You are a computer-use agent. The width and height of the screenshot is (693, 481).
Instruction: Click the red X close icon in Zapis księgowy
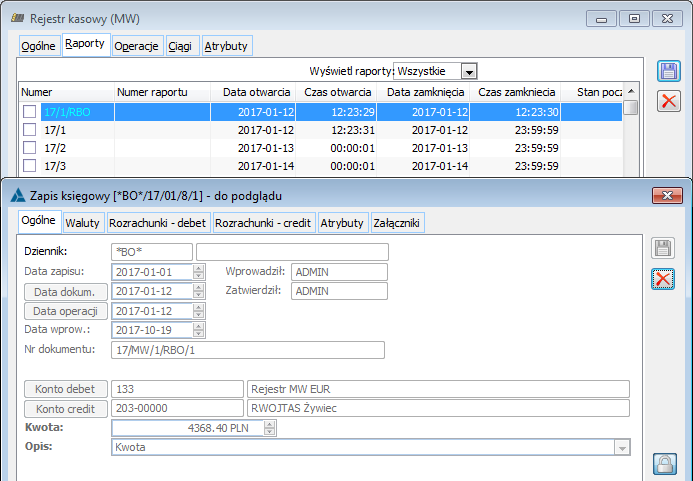click(x=663, y=279)
